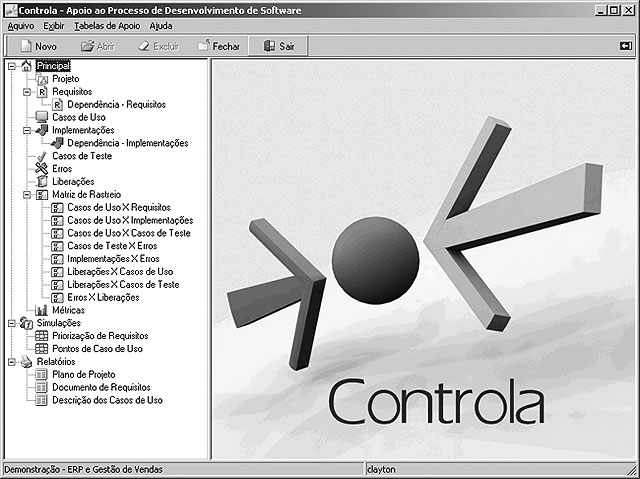640x479 pixels.
Task: Click the Sair door icon
Action: (269, 46)
